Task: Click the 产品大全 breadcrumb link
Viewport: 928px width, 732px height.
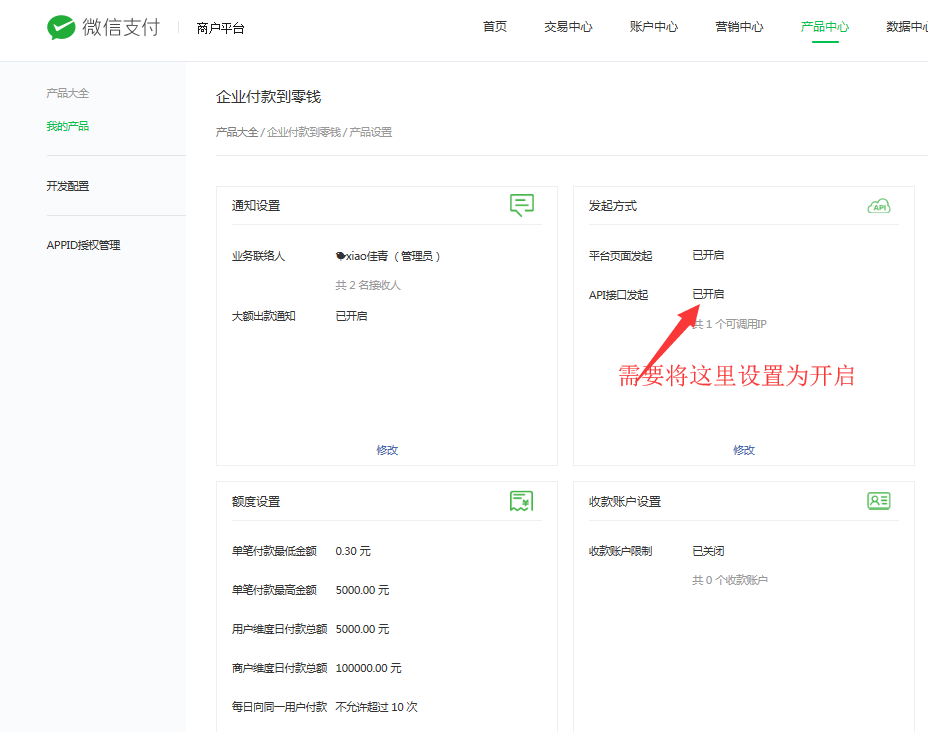Action: [x=237, y=132]
